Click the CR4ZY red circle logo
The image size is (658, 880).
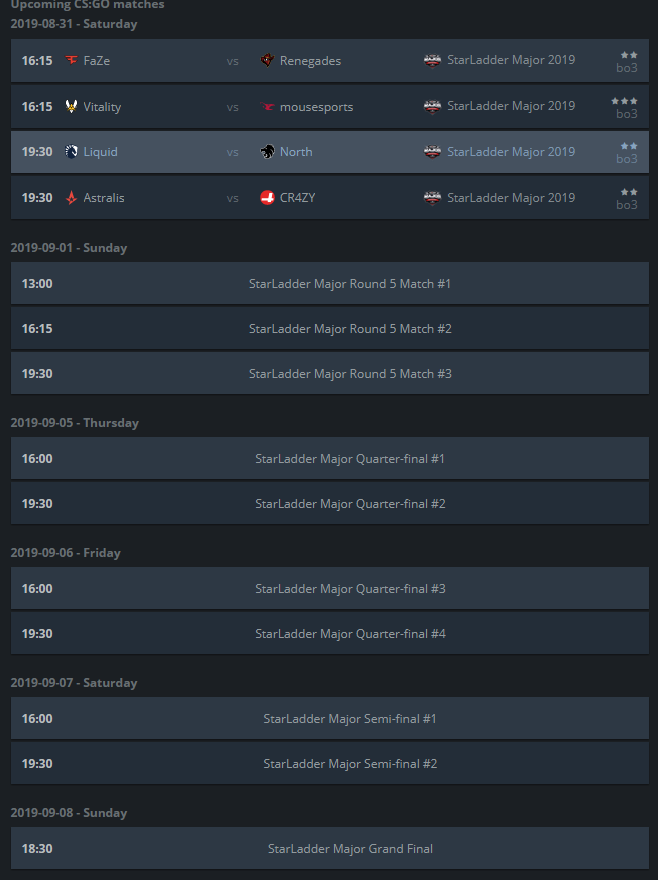pyautogui.click(x=267, y=198)
